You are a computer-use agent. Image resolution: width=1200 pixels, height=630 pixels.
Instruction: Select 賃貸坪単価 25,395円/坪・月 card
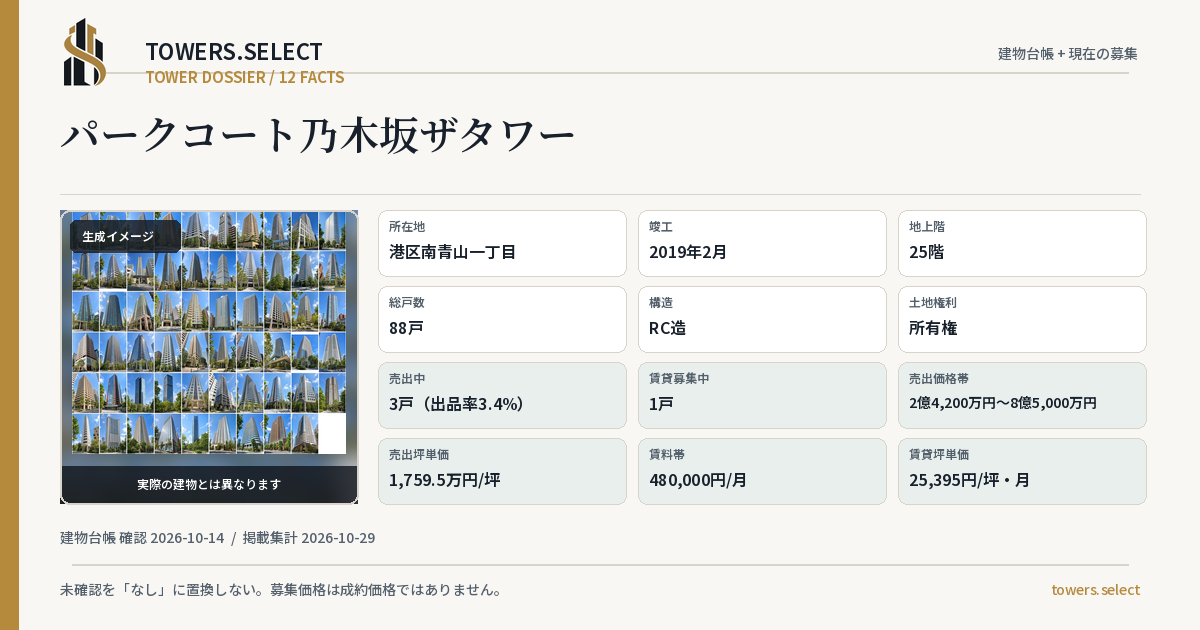[x=1022, y=471]
